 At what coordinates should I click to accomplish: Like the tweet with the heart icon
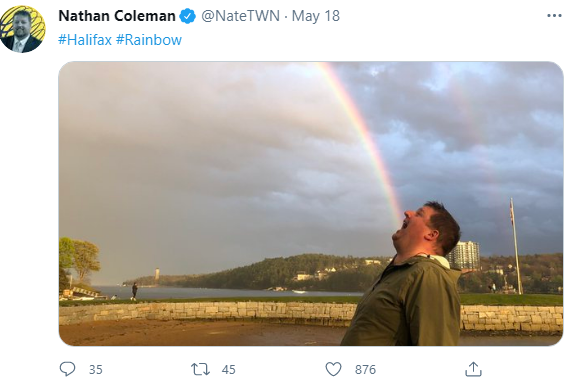click(333, 369)
